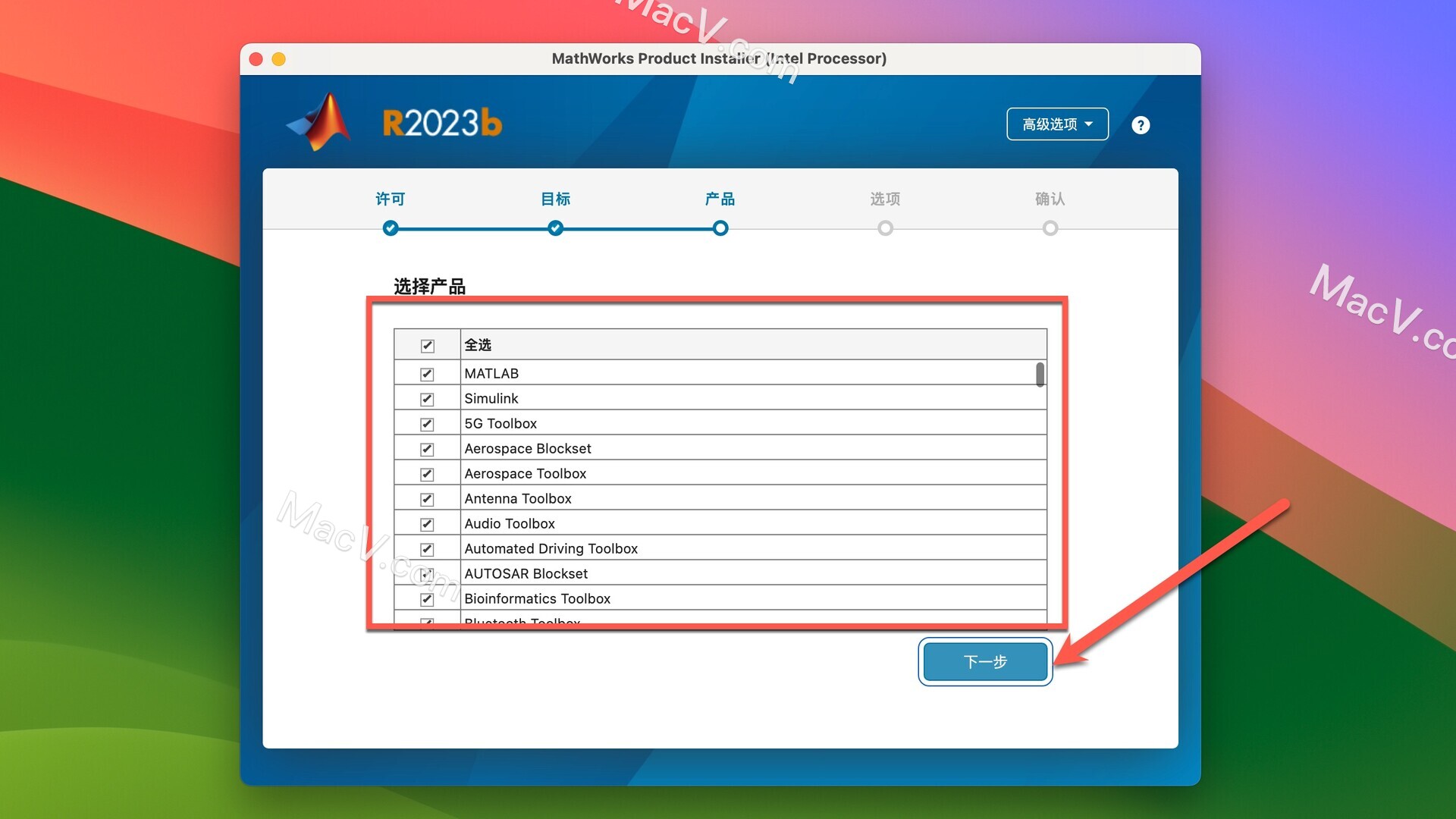Go to the 许可 step

(391, 199)
